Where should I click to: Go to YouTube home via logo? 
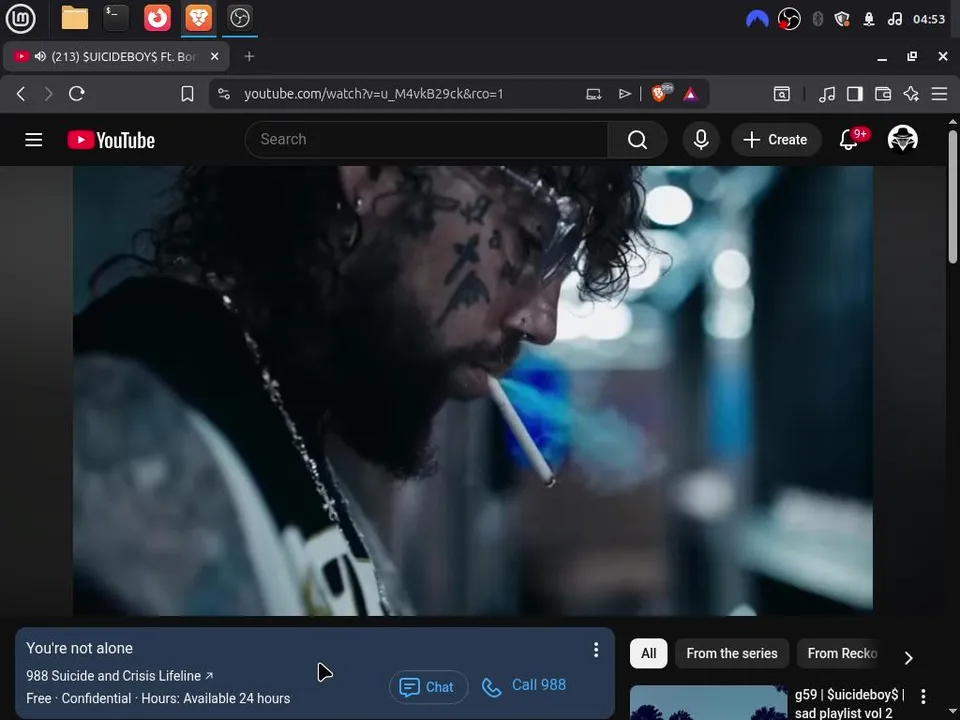[111, 140]
